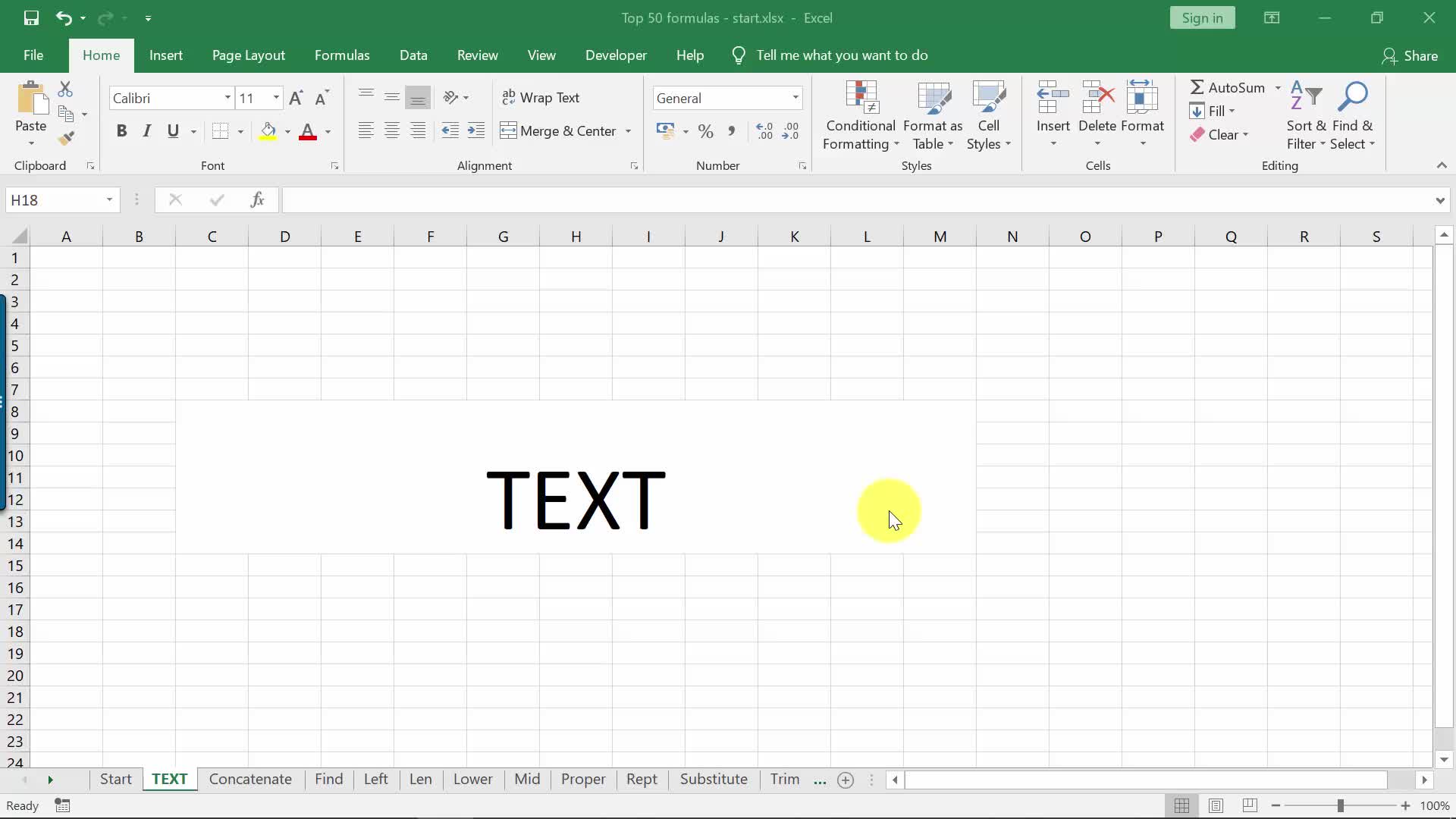Click the Percent Style icon

(x=705, y=131)
